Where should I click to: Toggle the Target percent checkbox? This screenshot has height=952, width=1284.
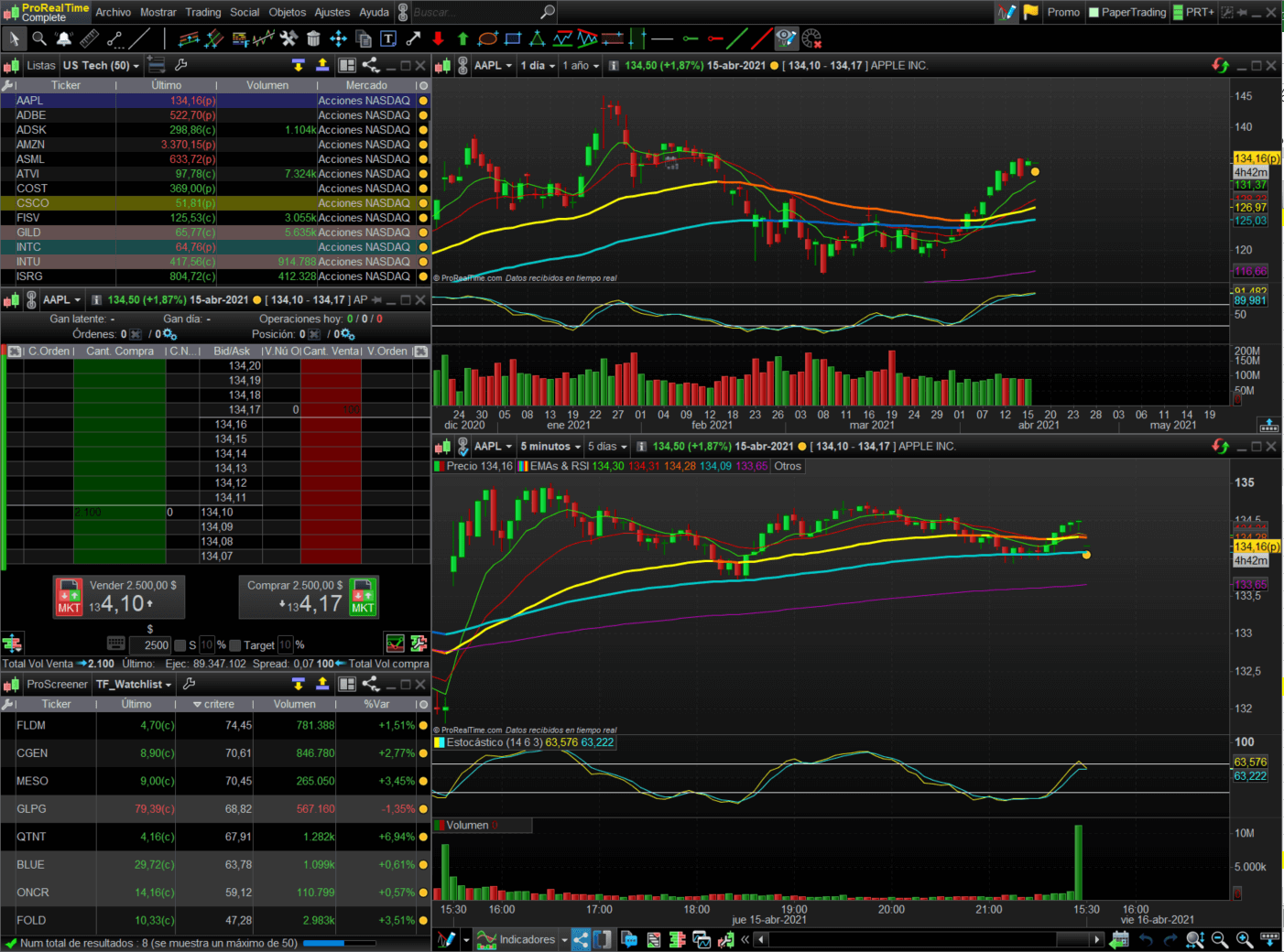[x=234, y=645]
